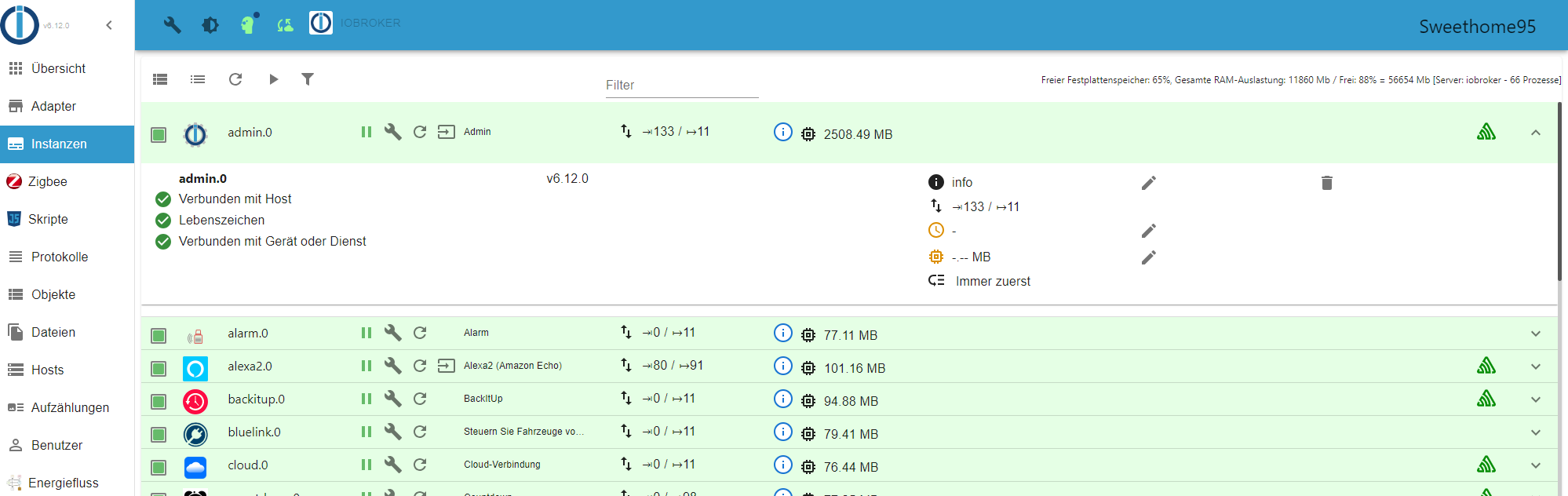Toggle the alexa2.0 row checkbox
1568x496 pixels.
pyautogui.click(x=159, y=369)
